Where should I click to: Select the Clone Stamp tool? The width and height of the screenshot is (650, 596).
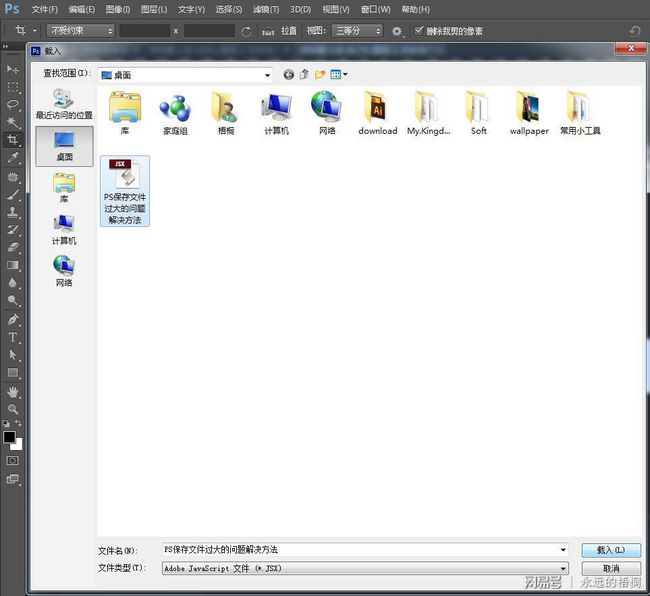pos(12,212)
